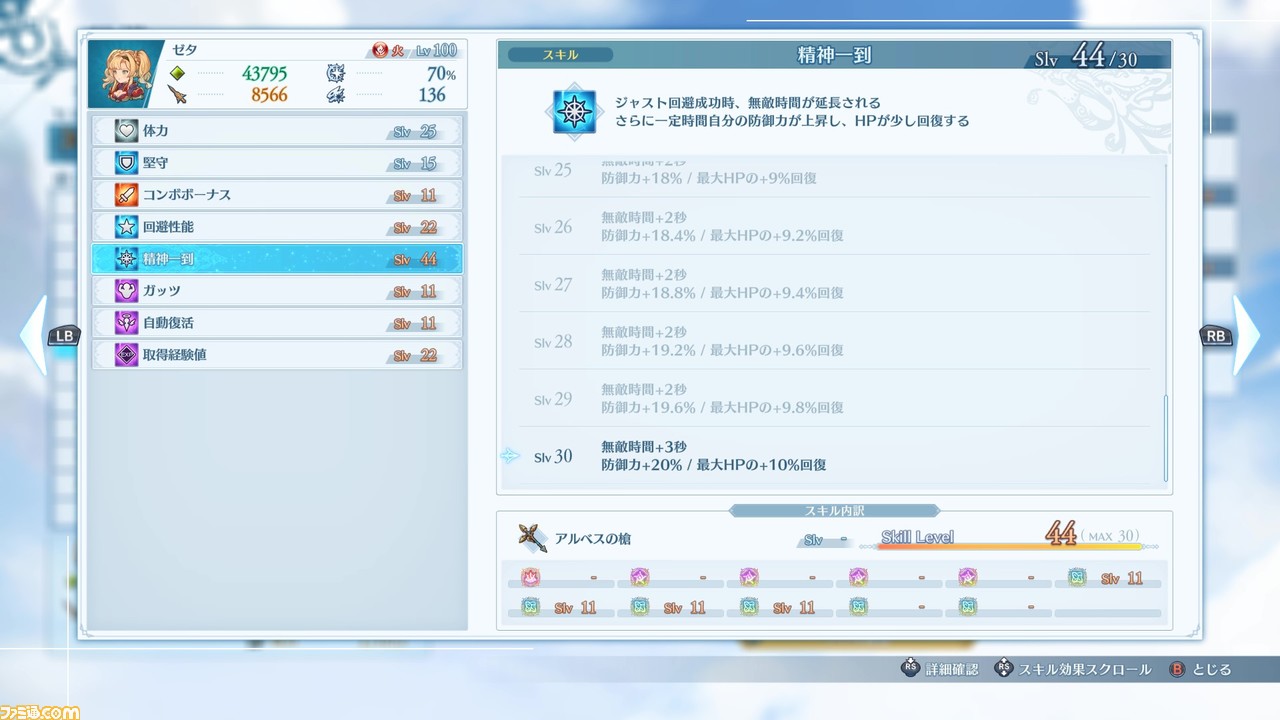Select the 回避性能 skill row
The height and width of the screenshot is (720, 1280).
pyautogui.click(x=277, y=227)
